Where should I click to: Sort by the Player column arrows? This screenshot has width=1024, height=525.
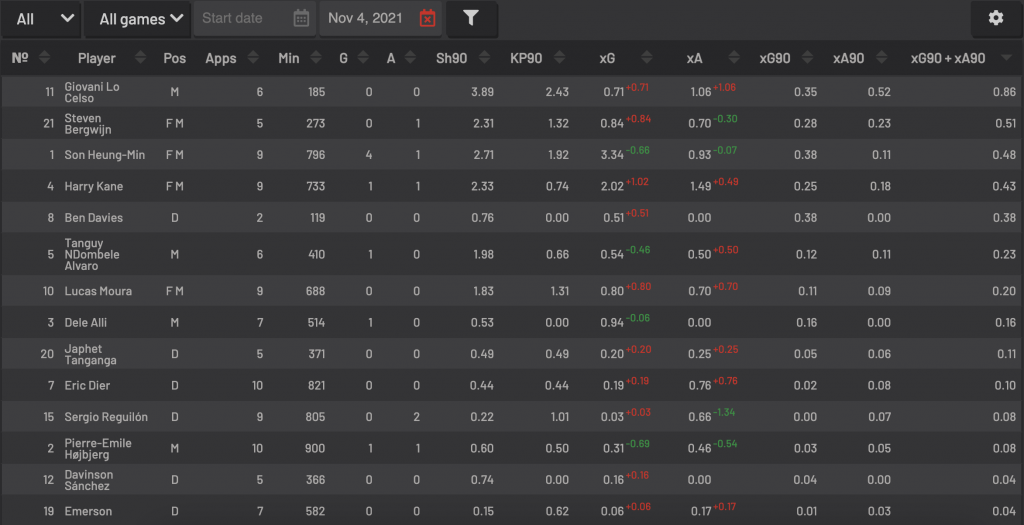click(140, 57)
